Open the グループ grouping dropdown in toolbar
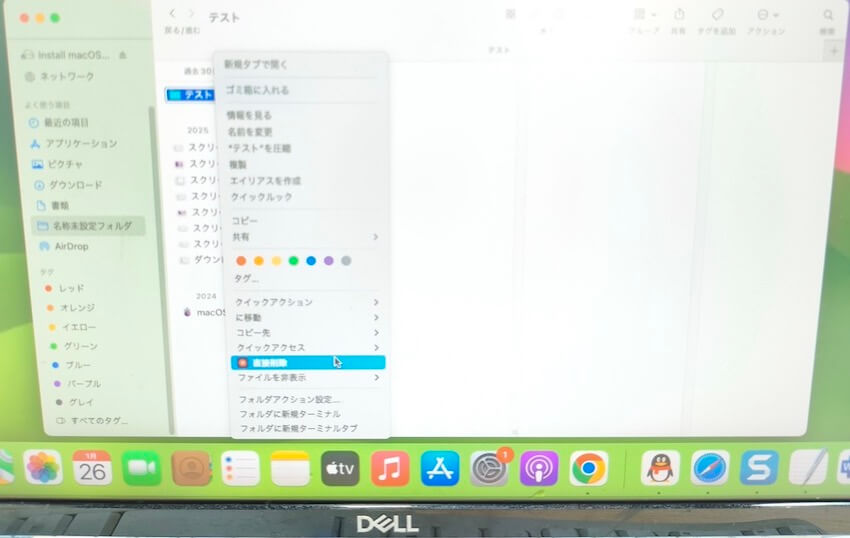The width and height of the screenshot is (850, 538). point(645,15)
